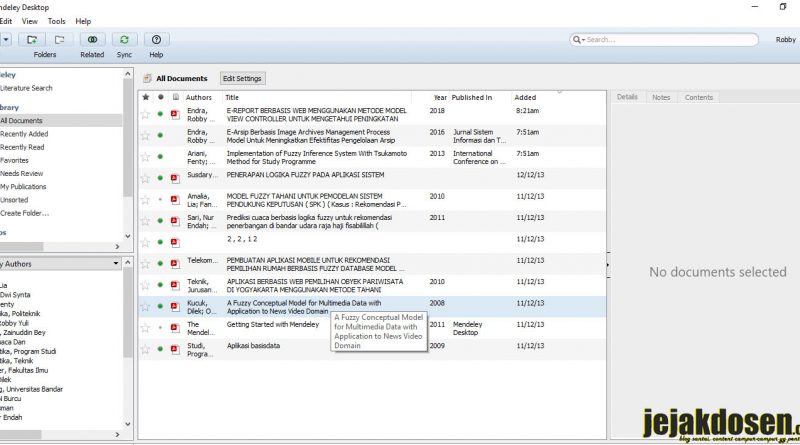Viewport: 800px width, 445px height.
Task: Open PDF icon for MODEL FUZZY TAHANI row
Action: [175, 200]
